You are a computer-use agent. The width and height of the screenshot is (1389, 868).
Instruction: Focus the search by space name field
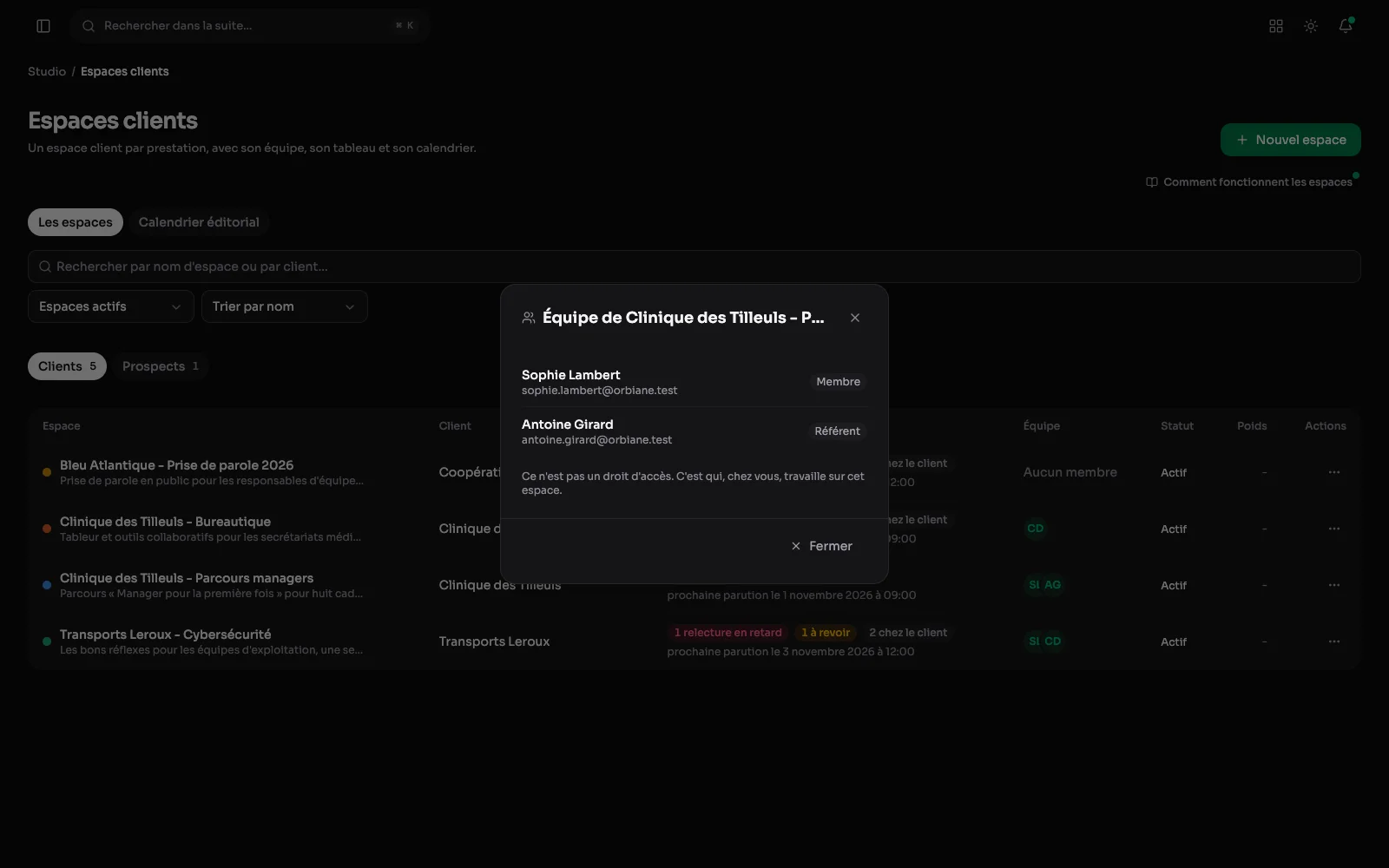(x=694, y=266)
